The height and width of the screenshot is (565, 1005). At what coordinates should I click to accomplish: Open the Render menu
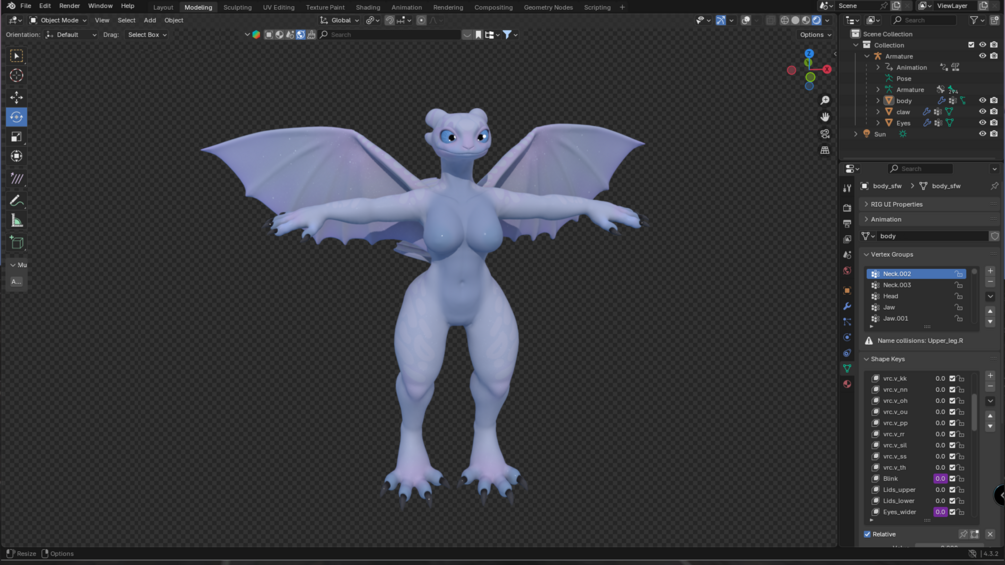pos(69,6)
